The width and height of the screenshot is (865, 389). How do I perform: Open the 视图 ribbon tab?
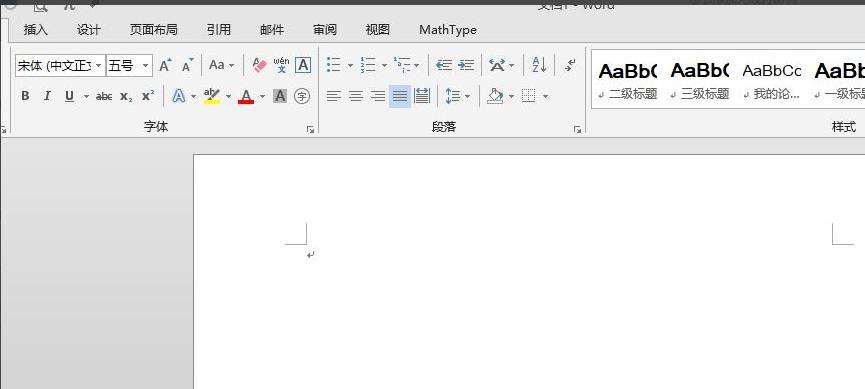click(378, 30)
